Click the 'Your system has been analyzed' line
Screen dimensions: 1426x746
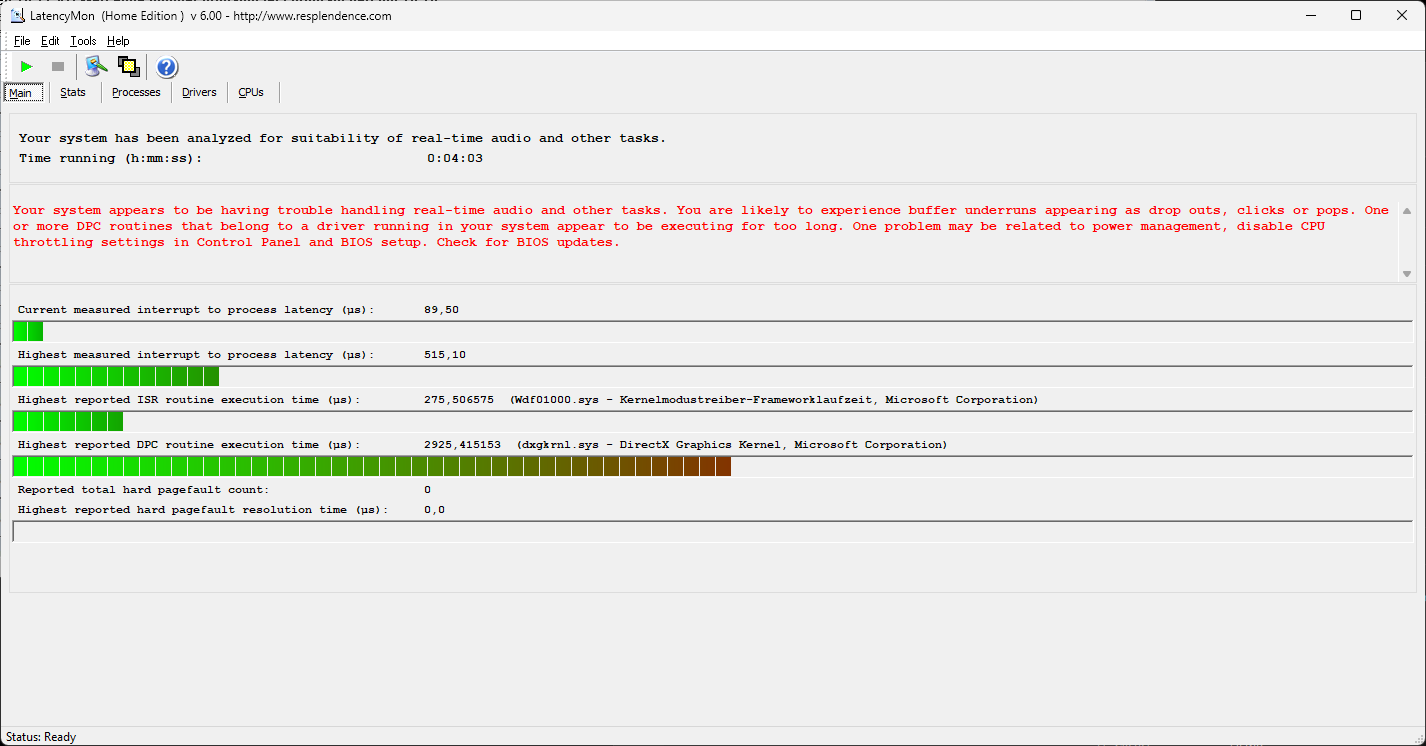(x=342, y=138)
